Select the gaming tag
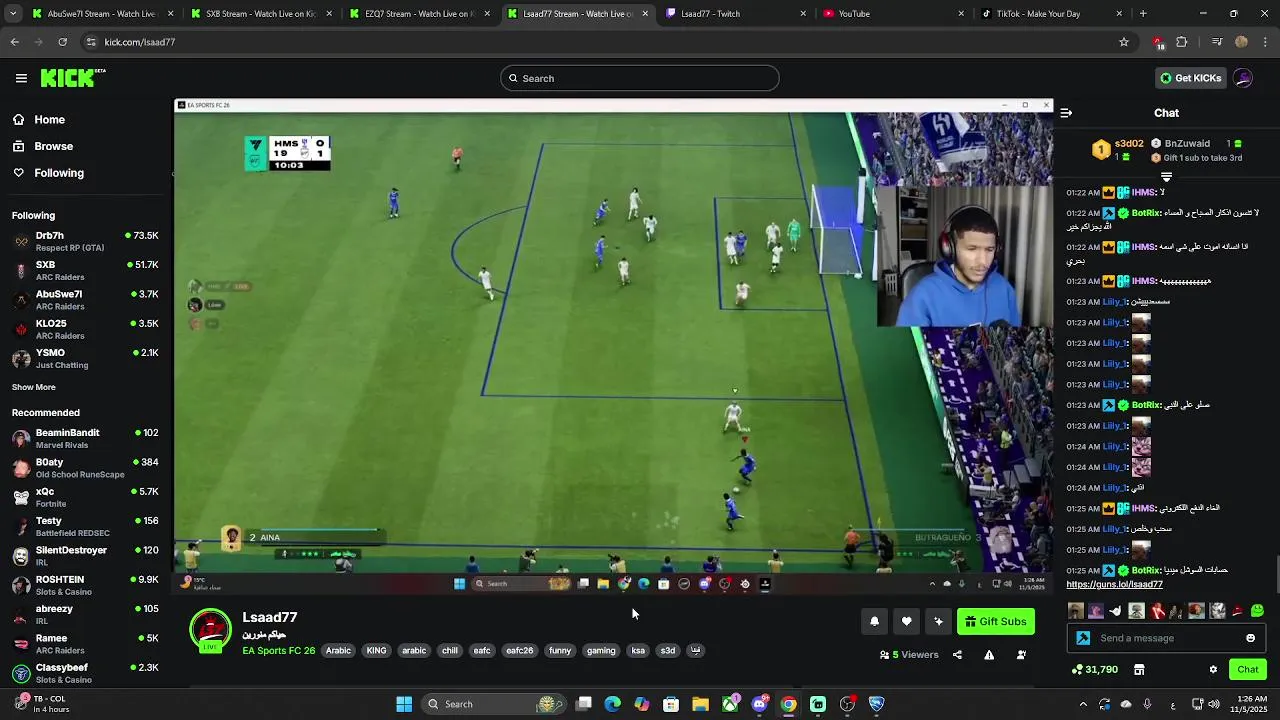 point(601,651)
